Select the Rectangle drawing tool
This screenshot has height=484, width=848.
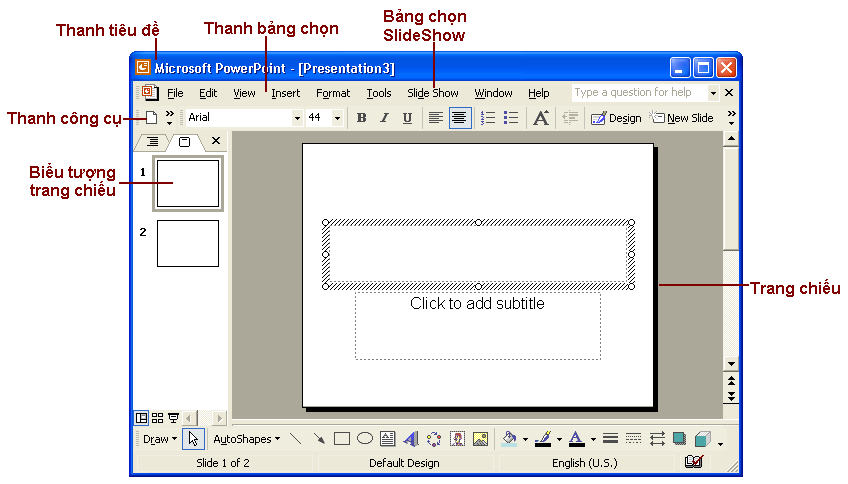pyautogui.click(x=342, y=439)
